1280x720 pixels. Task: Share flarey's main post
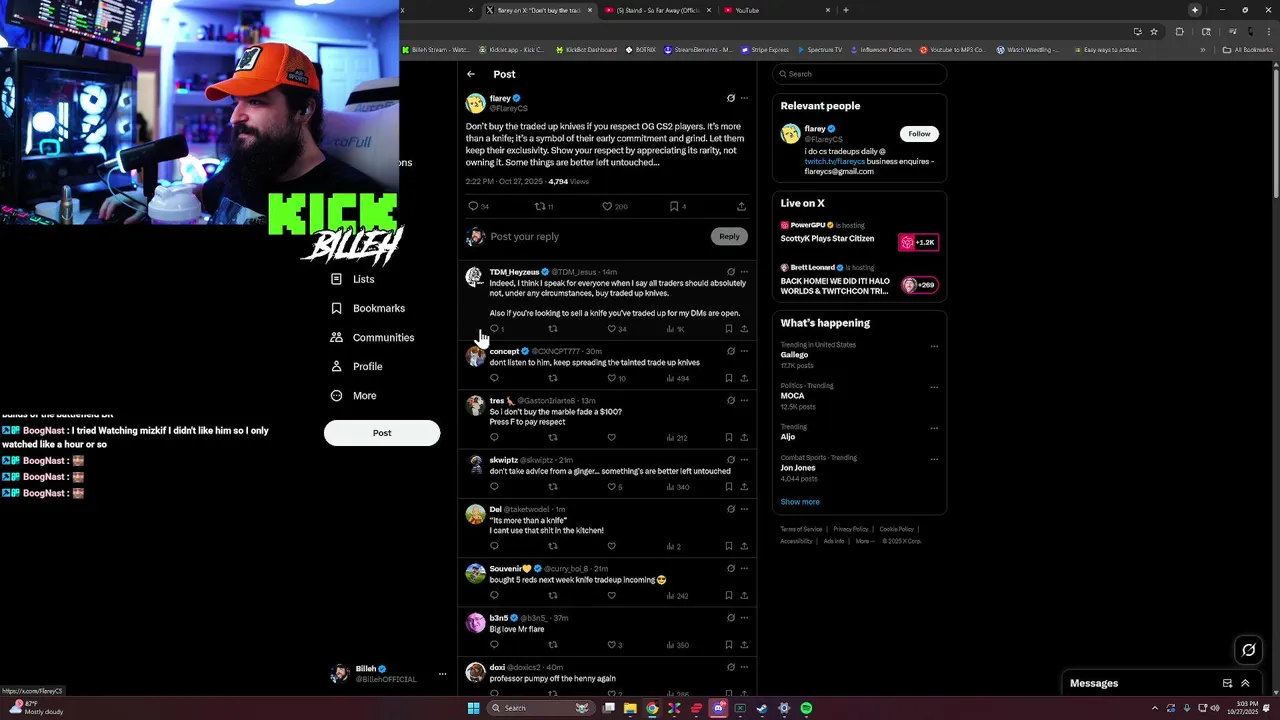point(741,206)
